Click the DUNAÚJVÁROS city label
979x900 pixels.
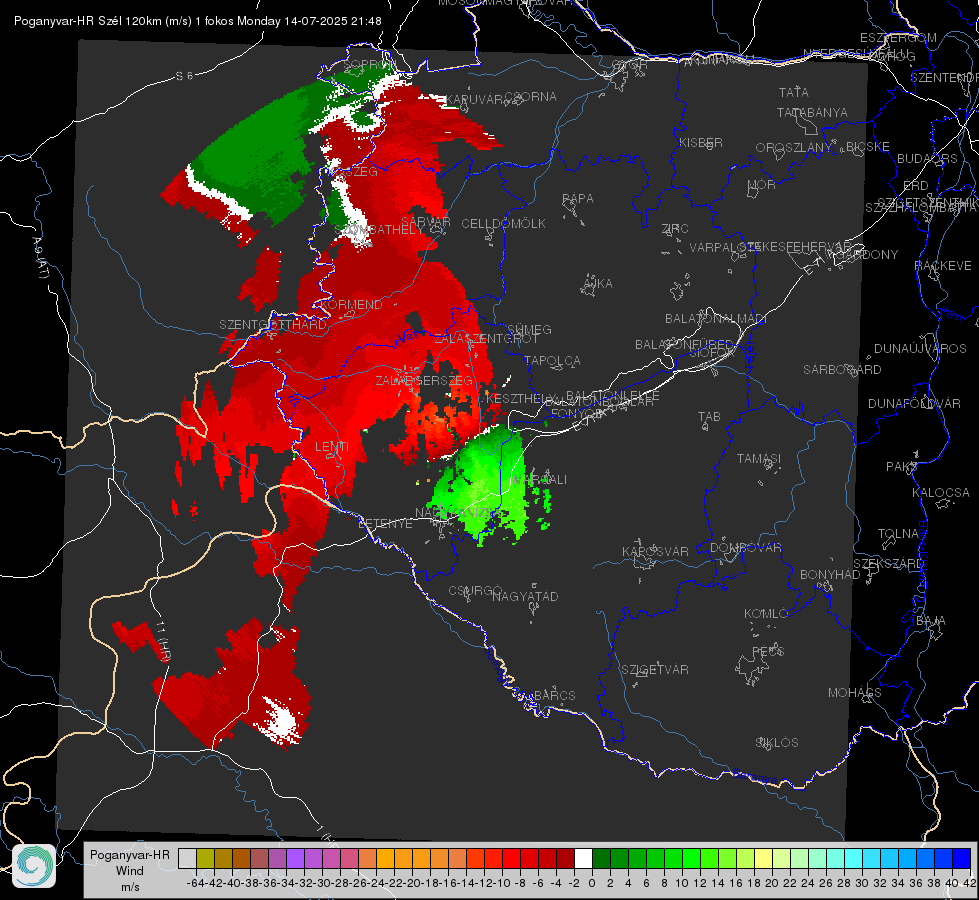920,349
